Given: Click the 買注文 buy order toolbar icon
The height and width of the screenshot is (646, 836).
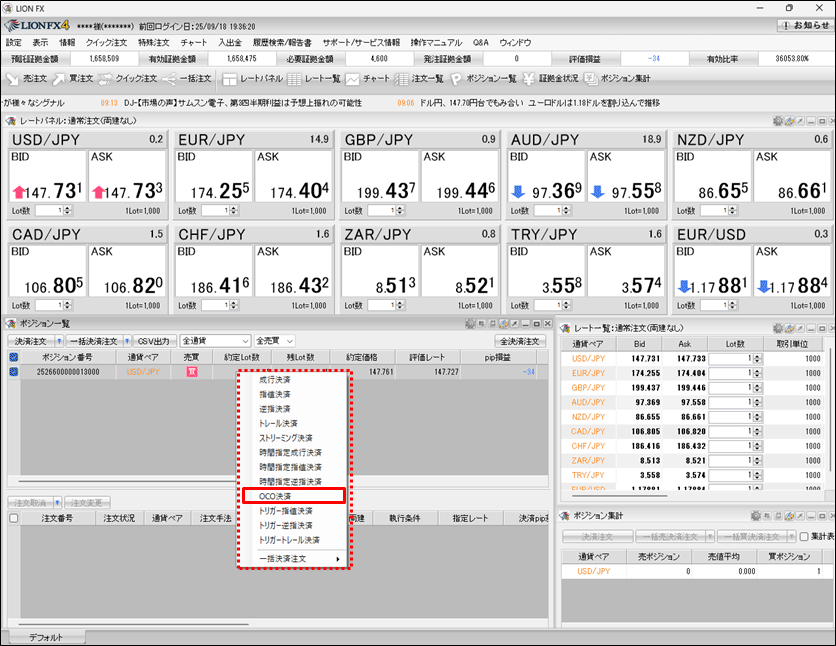Looking at the screenshot, I should tap(74, 78).
